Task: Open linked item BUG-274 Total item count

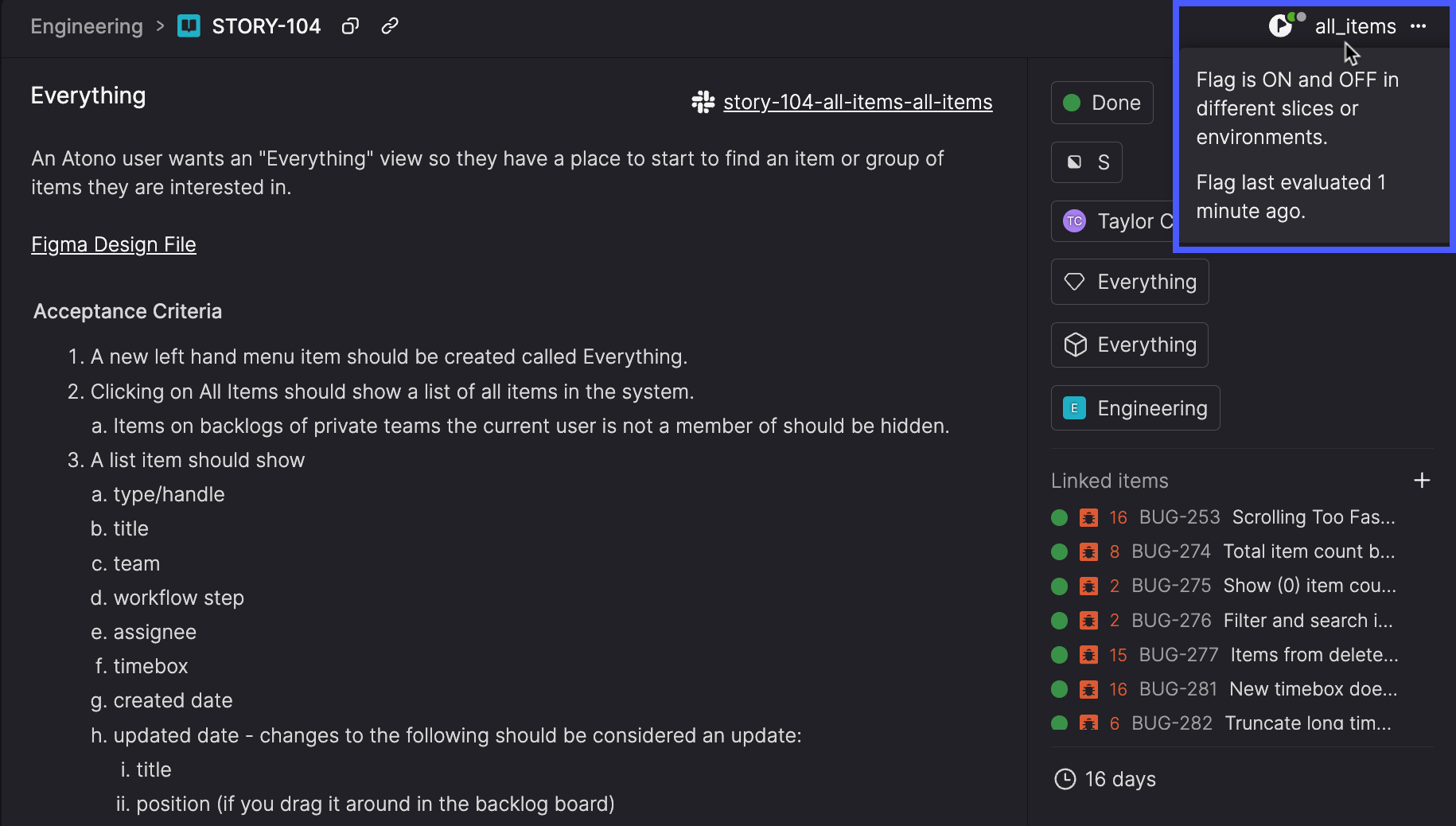Action: [x=1224, y=551]
